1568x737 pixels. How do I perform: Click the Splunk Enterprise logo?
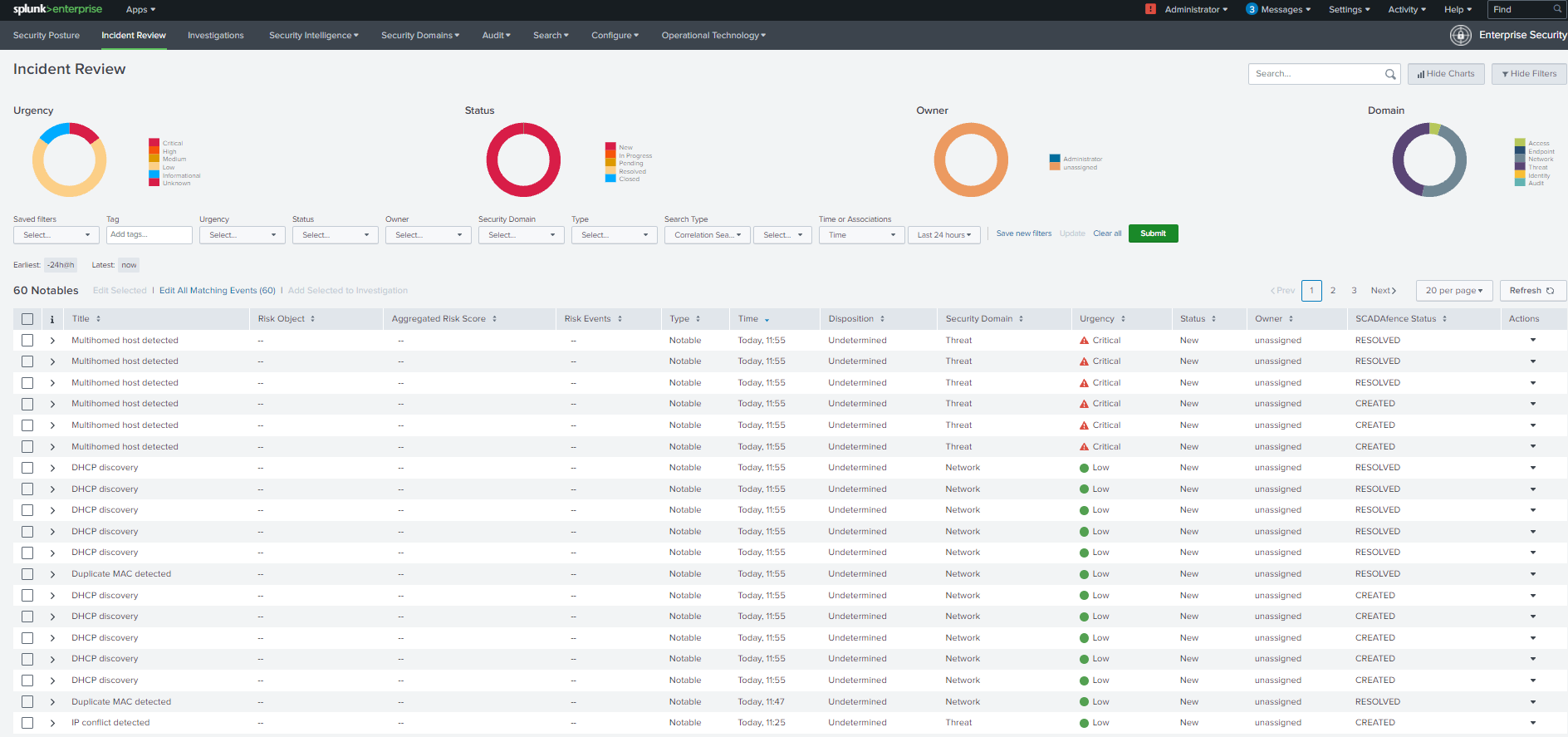coord(57,9)
